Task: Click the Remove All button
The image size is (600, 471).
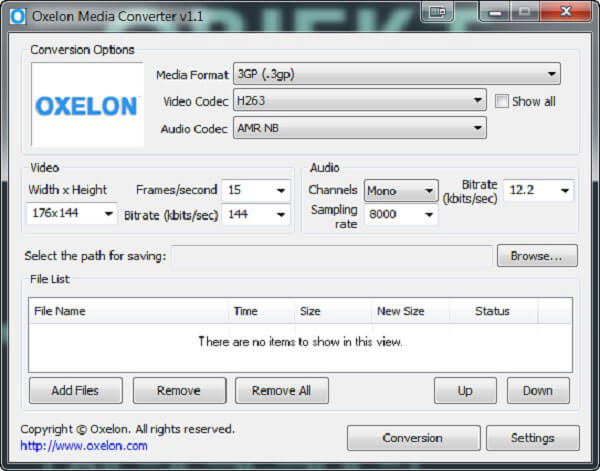Action: [282, 391]
